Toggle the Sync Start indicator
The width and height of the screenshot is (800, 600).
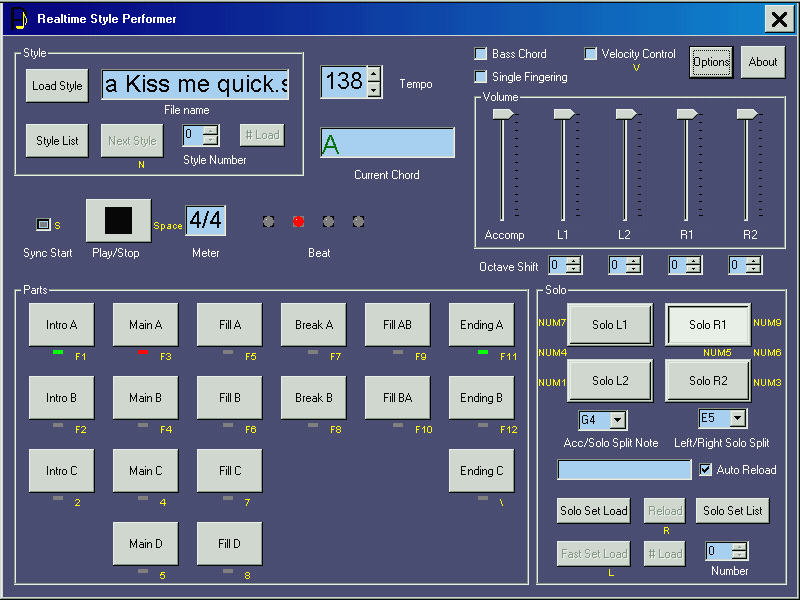(43, 224)
